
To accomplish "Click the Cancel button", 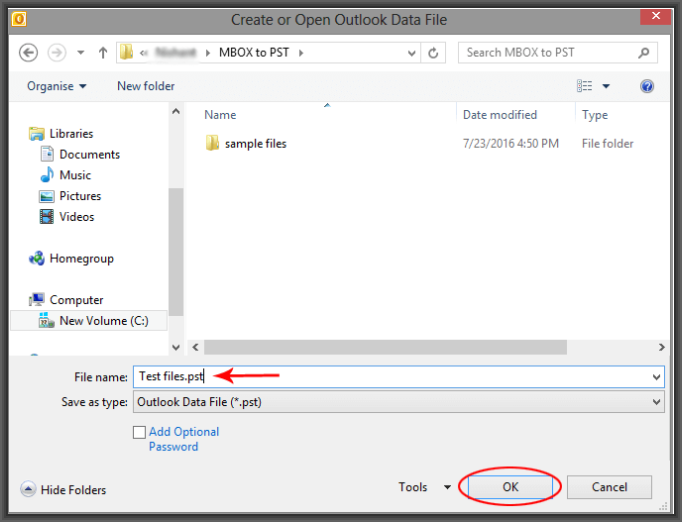I will [609, 487].
